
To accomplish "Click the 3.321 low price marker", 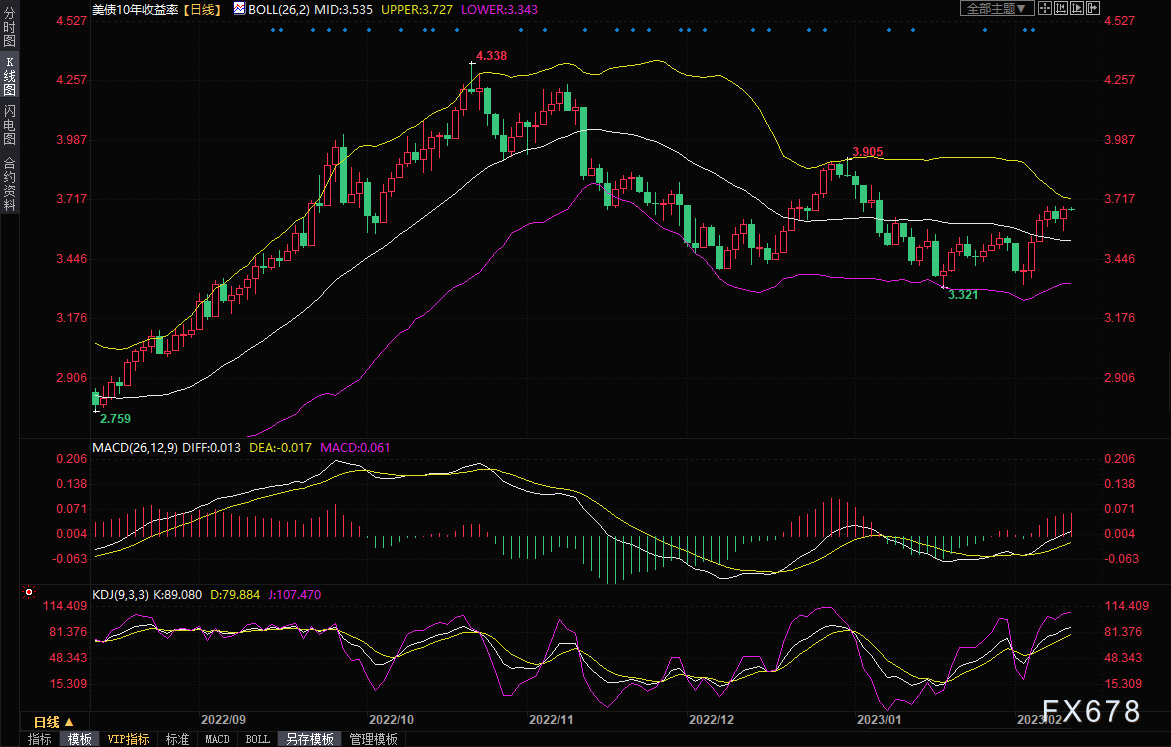I will (x=963, y=294).
